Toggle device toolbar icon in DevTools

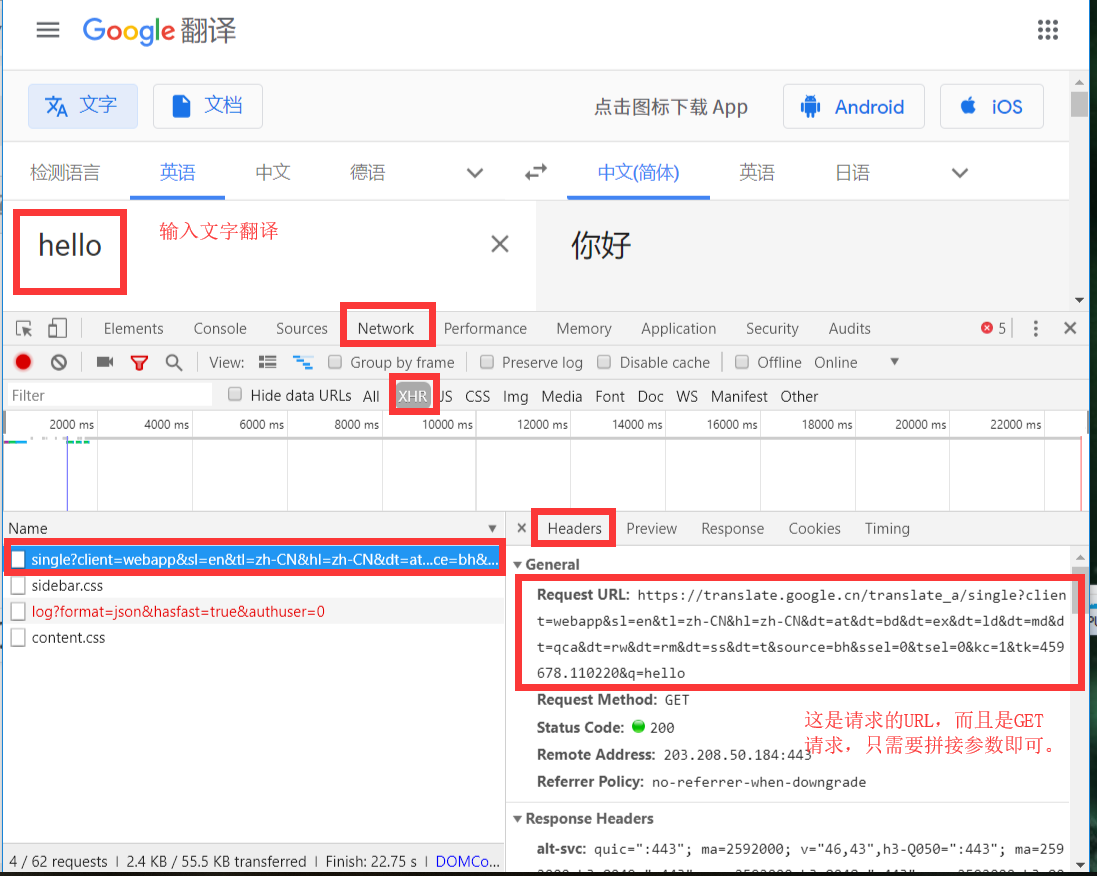tap(55, 328)
